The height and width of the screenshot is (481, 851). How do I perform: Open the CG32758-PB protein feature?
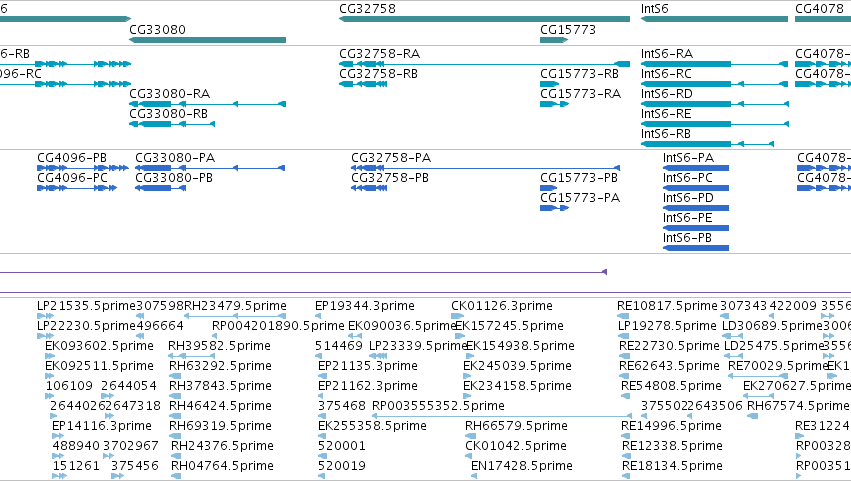[x=369, y=188]
